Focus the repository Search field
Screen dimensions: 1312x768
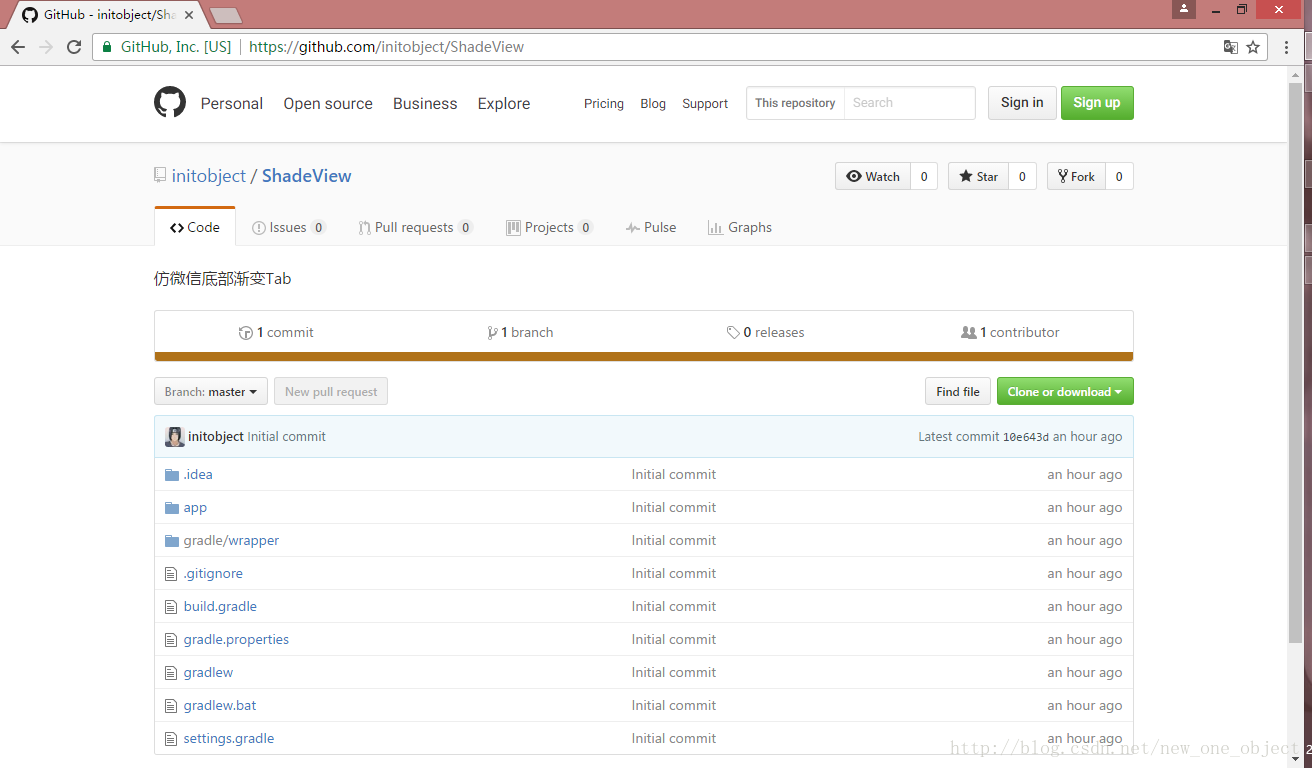tap(909, 103)
